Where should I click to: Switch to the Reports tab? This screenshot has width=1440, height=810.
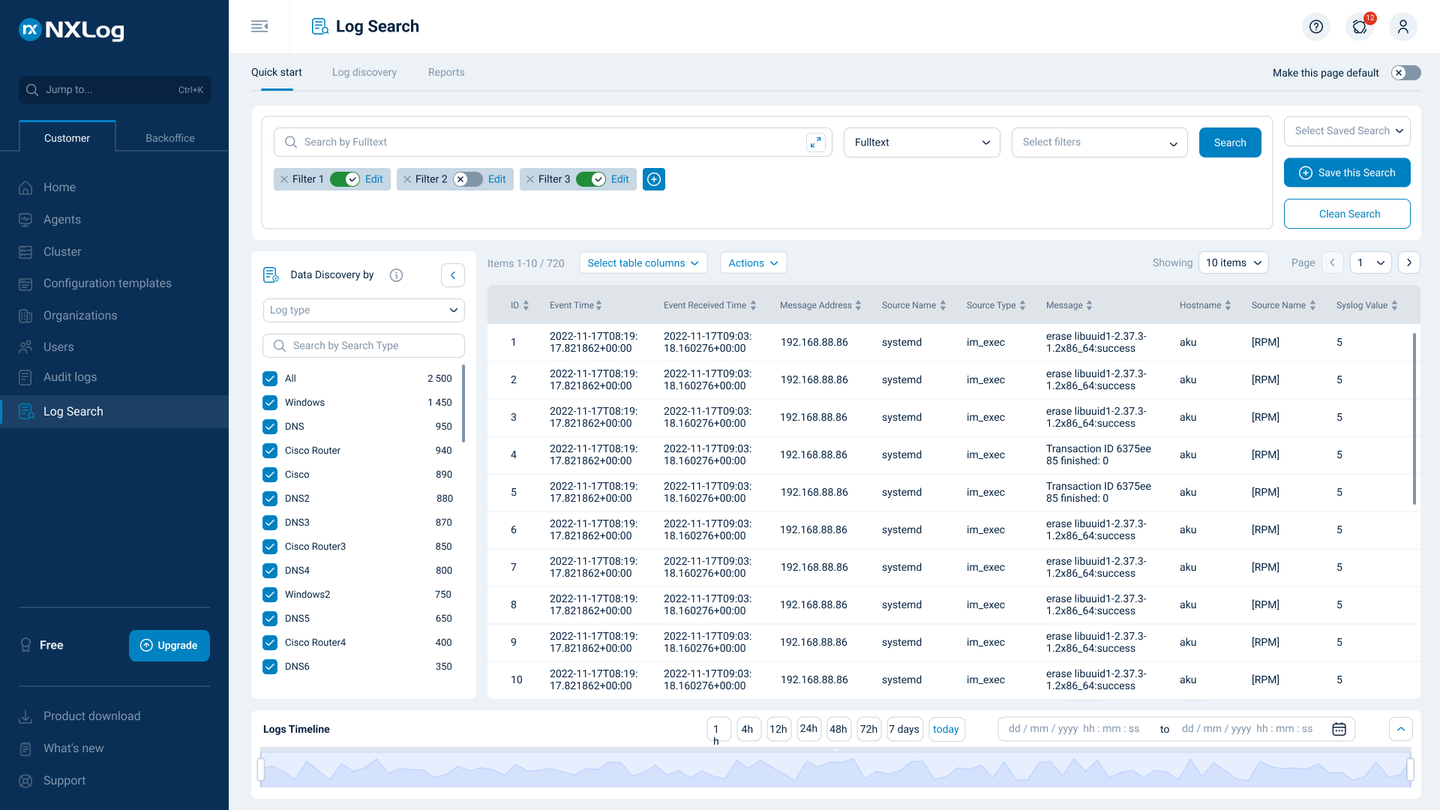pos(446,72)
